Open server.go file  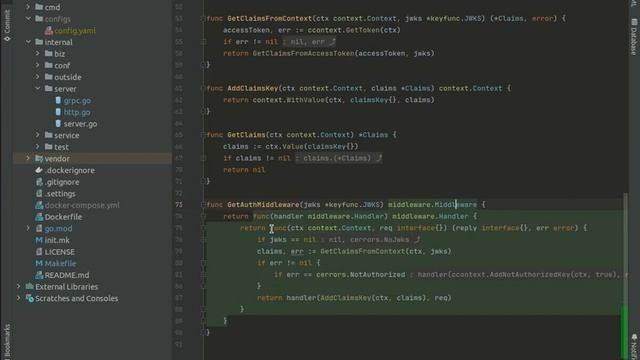80,124
